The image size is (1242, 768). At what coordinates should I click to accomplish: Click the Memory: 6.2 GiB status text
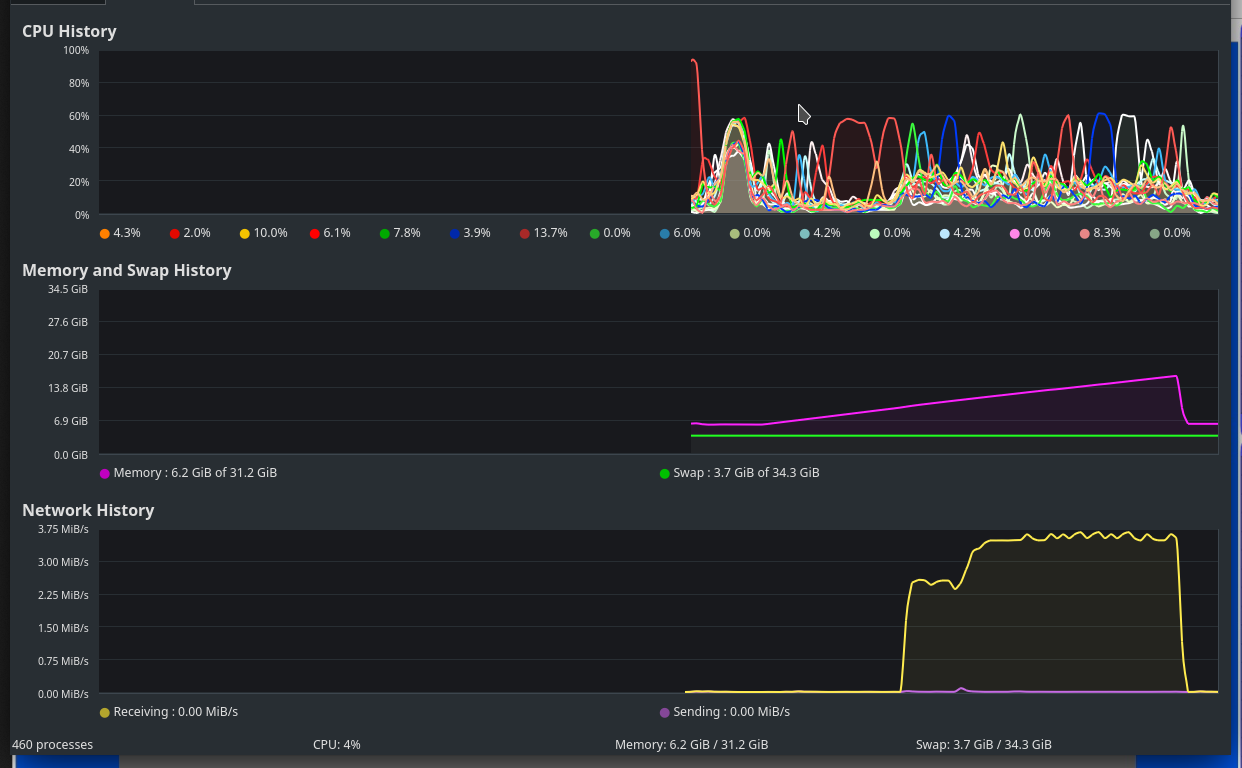point(691,744)
